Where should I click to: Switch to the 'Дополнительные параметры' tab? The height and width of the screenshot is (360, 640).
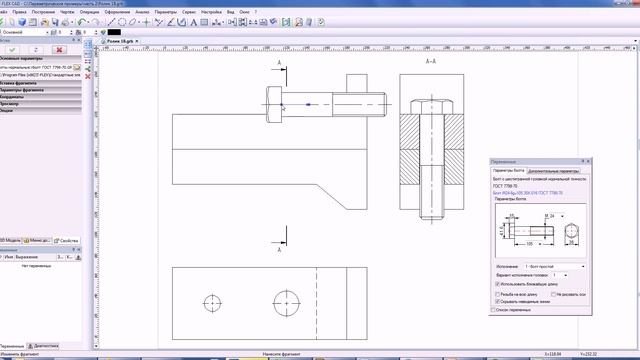pyautogui.click(x=553, y=171)
